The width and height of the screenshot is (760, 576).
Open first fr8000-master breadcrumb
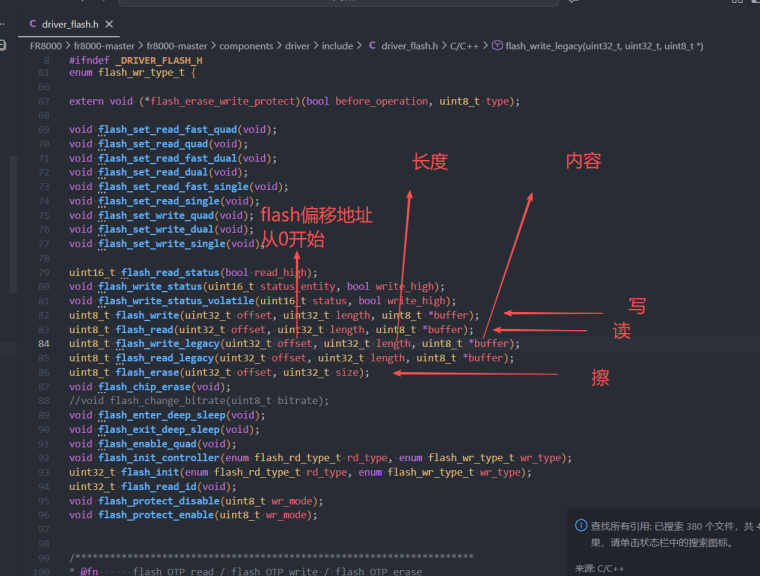104,46
